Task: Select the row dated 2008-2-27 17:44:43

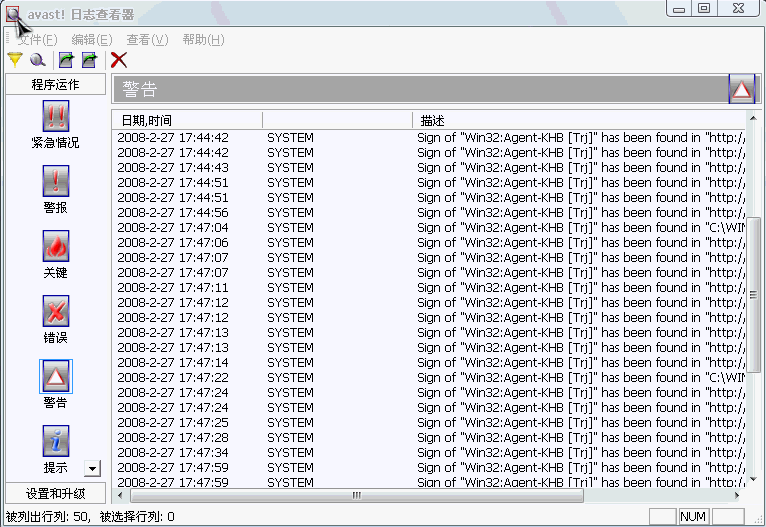Action: [429, 168]
